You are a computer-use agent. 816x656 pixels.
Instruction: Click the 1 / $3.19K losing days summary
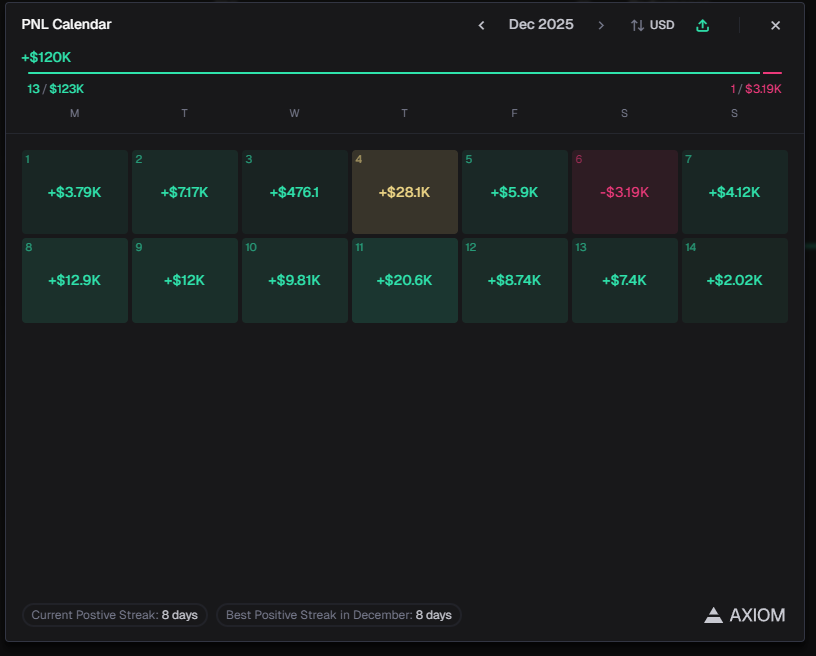point(756,89)
